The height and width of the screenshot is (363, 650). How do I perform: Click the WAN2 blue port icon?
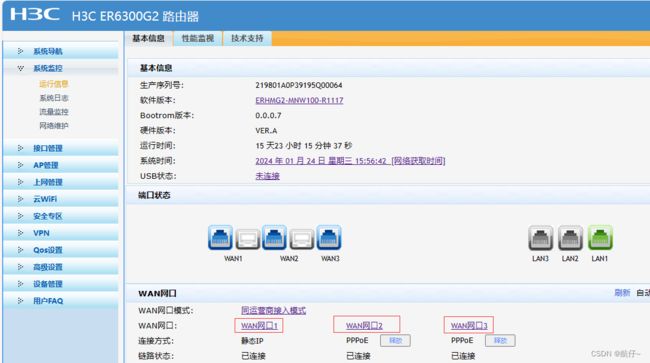[x=274, y=237]
